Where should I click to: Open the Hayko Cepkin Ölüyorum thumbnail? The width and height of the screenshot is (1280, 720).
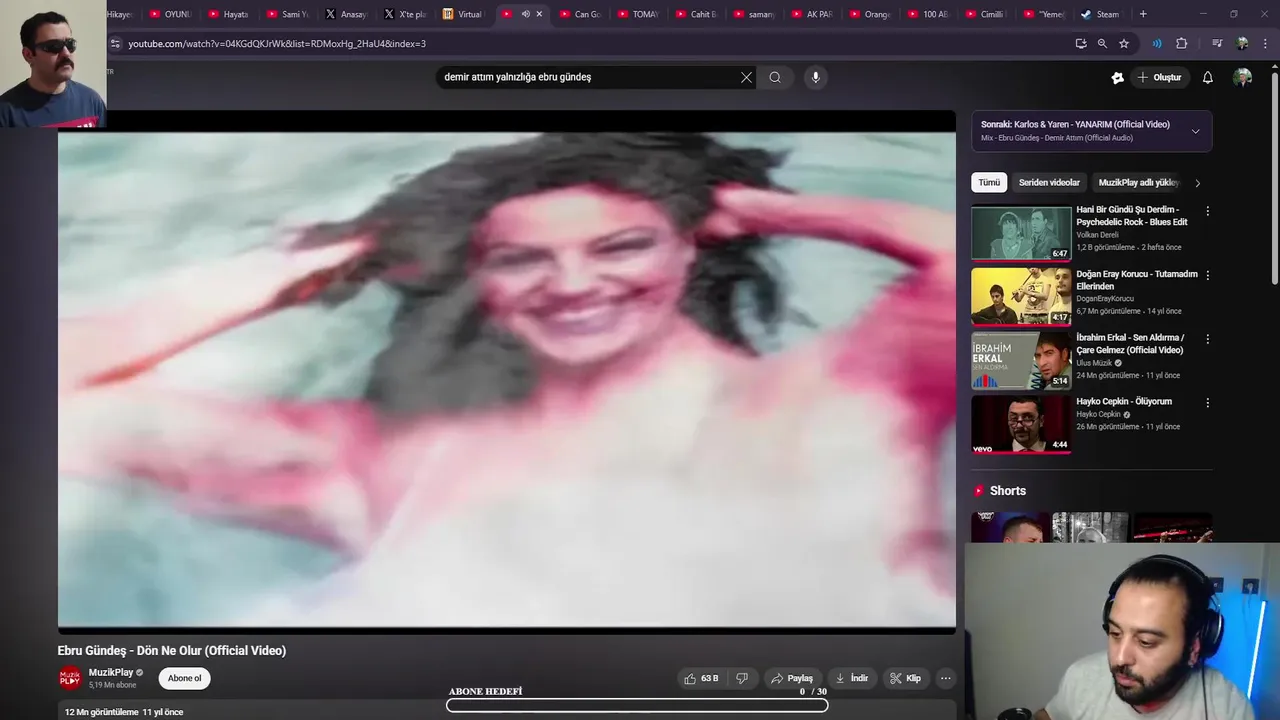coord(1021,425)
